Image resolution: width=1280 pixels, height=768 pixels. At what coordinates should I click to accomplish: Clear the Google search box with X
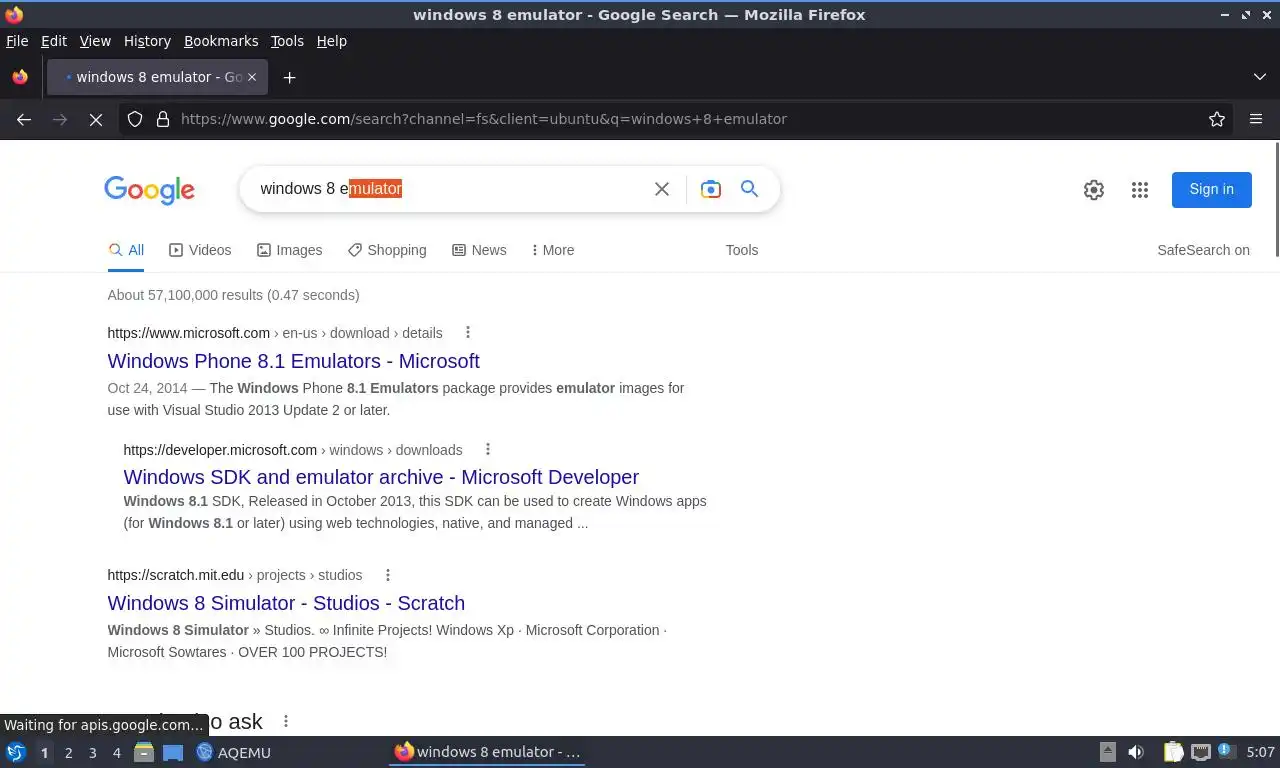(x=662, y=189)
